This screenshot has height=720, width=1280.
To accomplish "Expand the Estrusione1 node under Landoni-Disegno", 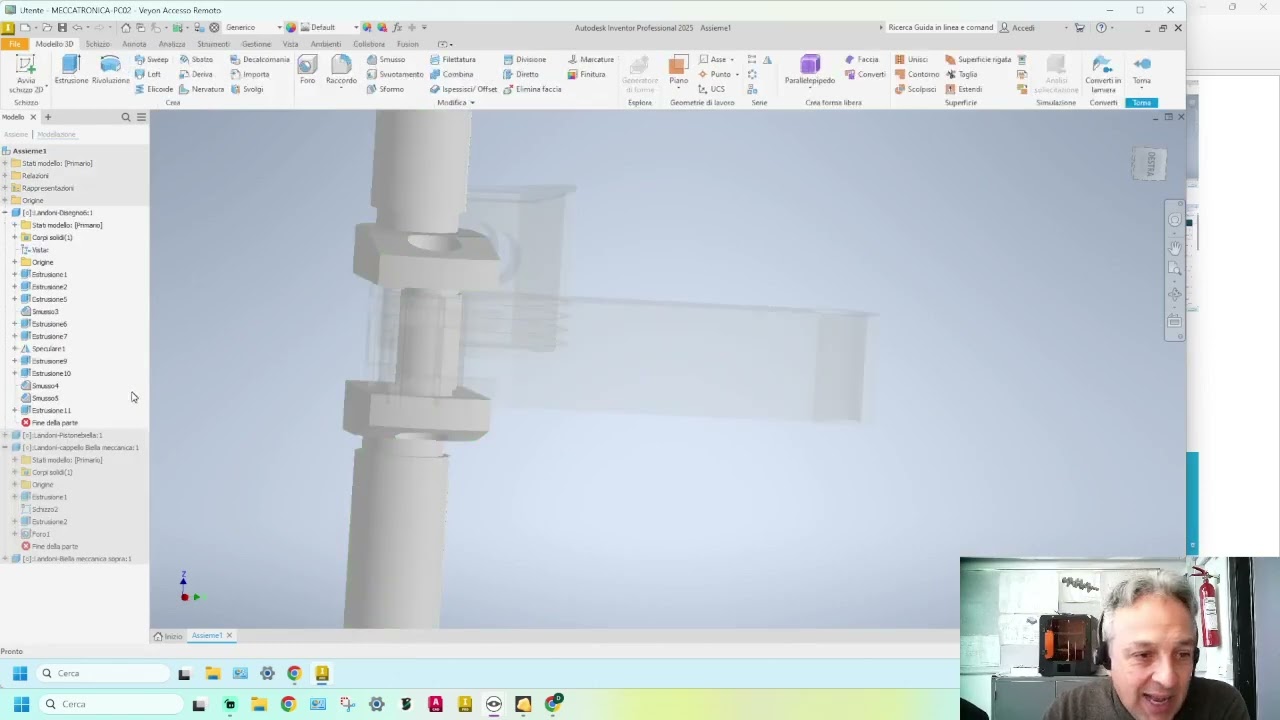I will pyautogui.click(x=14, y=274).
